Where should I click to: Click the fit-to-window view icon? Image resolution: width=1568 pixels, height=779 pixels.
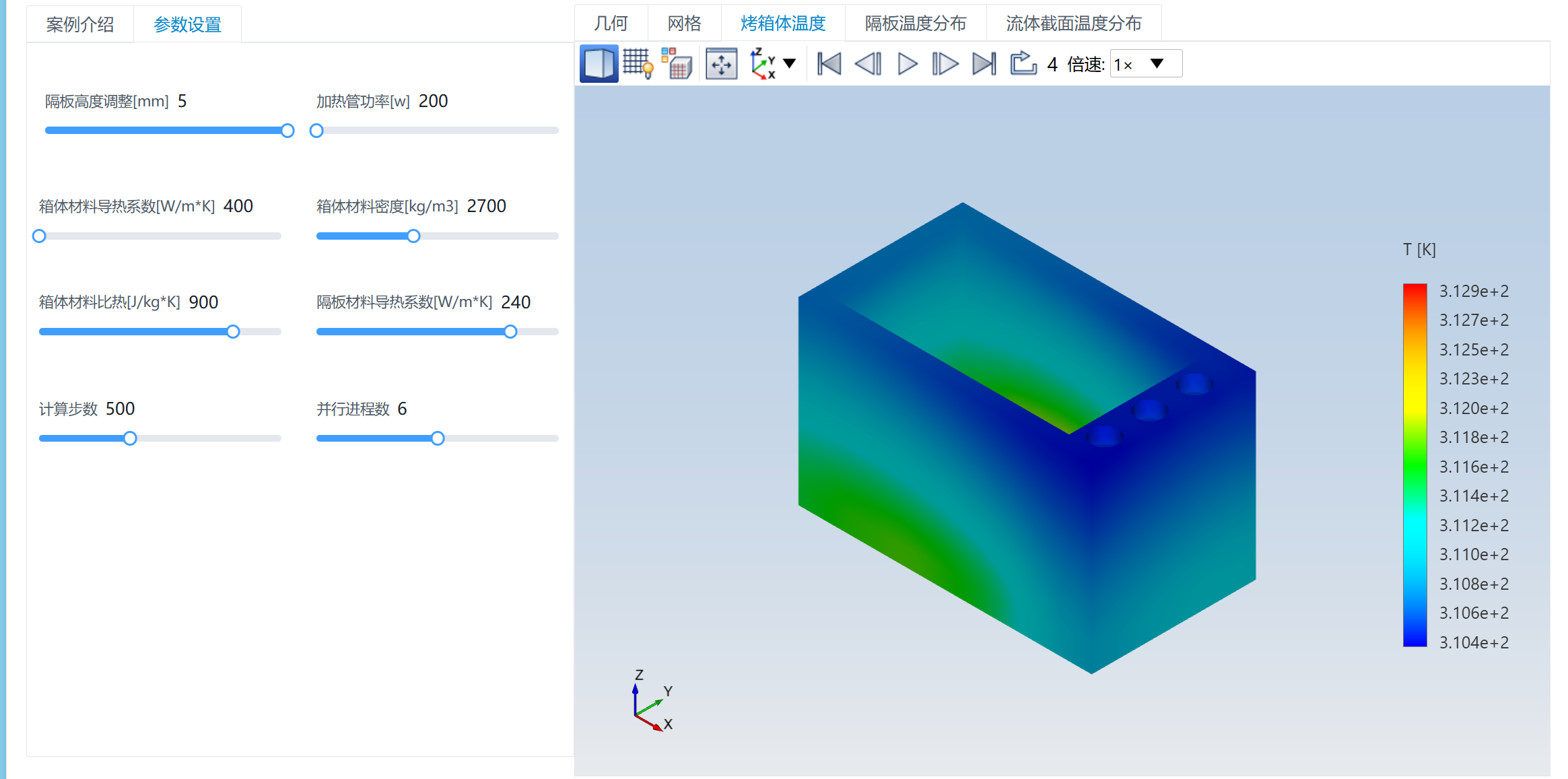721,64
